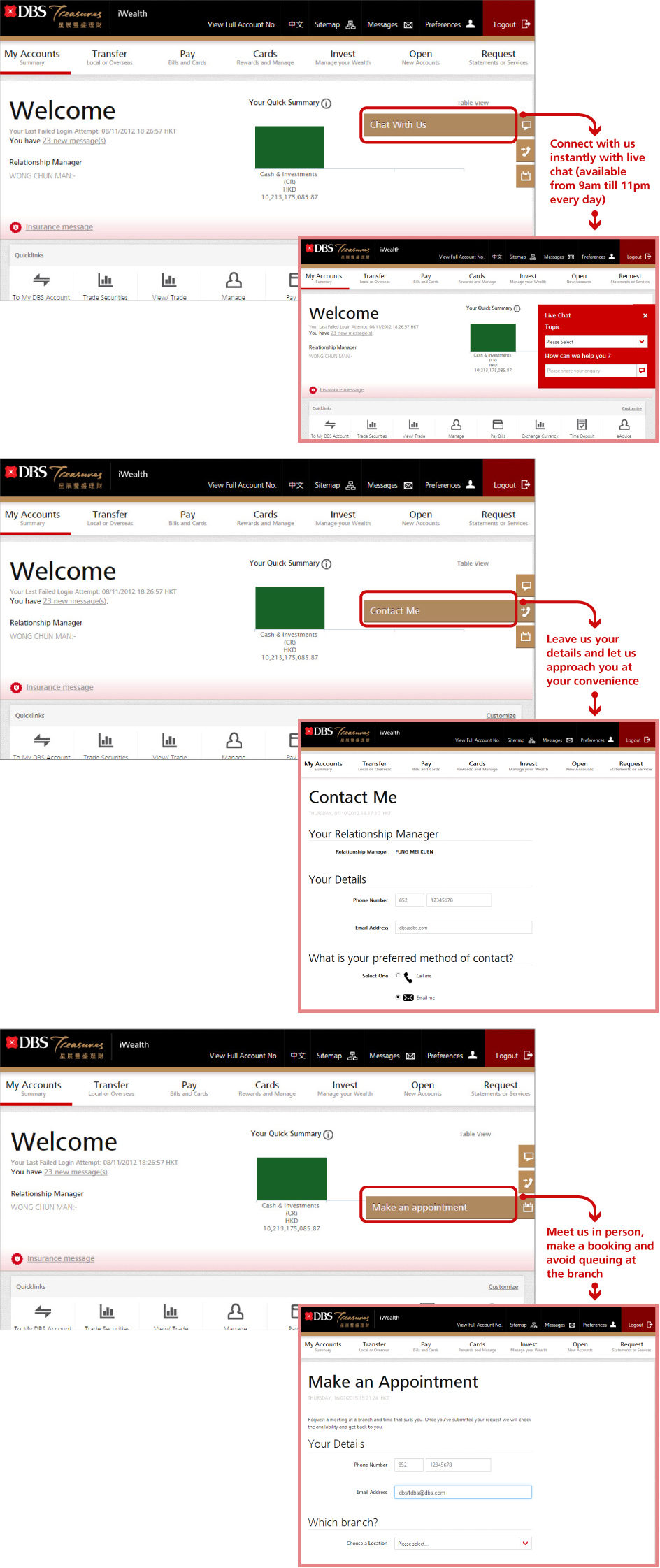
Task: Click email field containing dbs1dbs@dbs.com
Action: pyautogui.click(x=463, y=1492)
